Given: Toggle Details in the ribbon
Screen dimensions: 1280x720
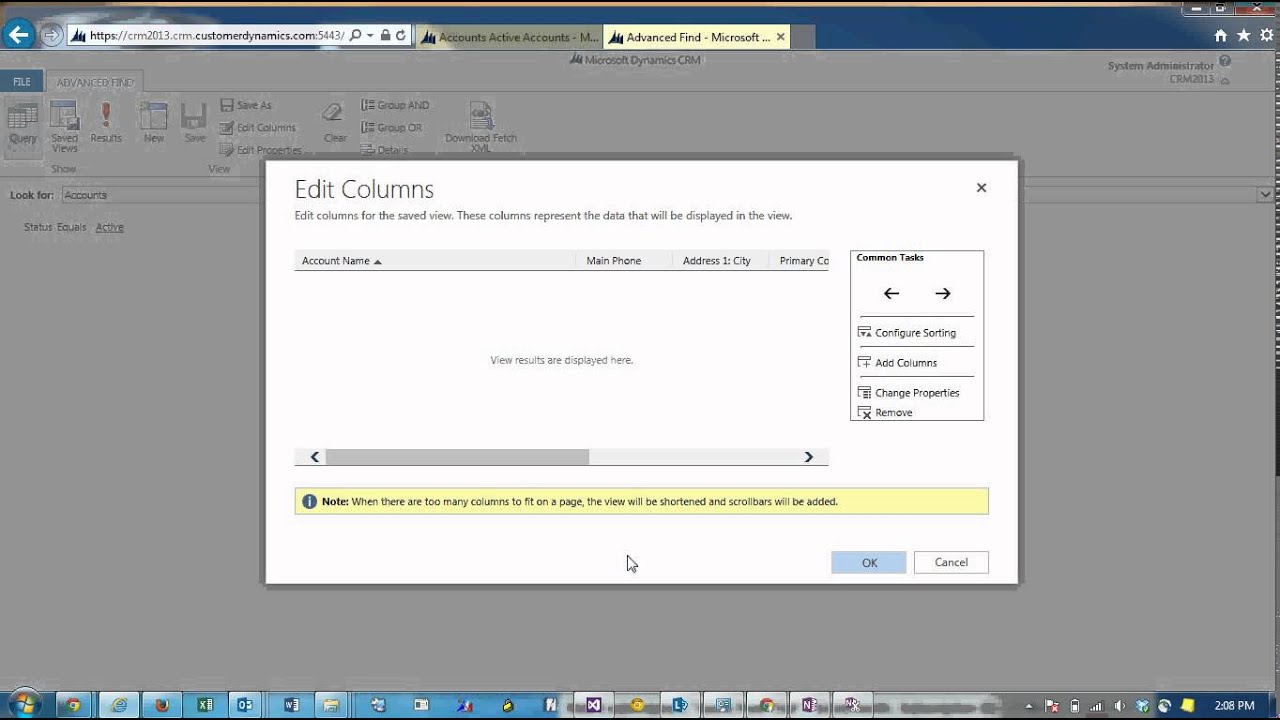Looking at the screenshot, I should (x=384, y=149).
